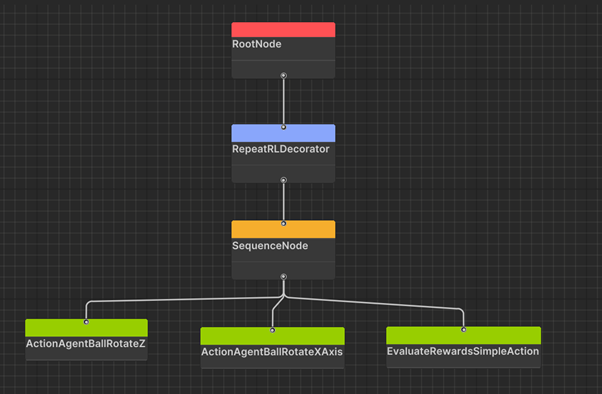Viewport: 602px width, 394px height.
Task: Click the RepeatRLDecorator input port
Action: pyautogui.click(x=283, y=127)
